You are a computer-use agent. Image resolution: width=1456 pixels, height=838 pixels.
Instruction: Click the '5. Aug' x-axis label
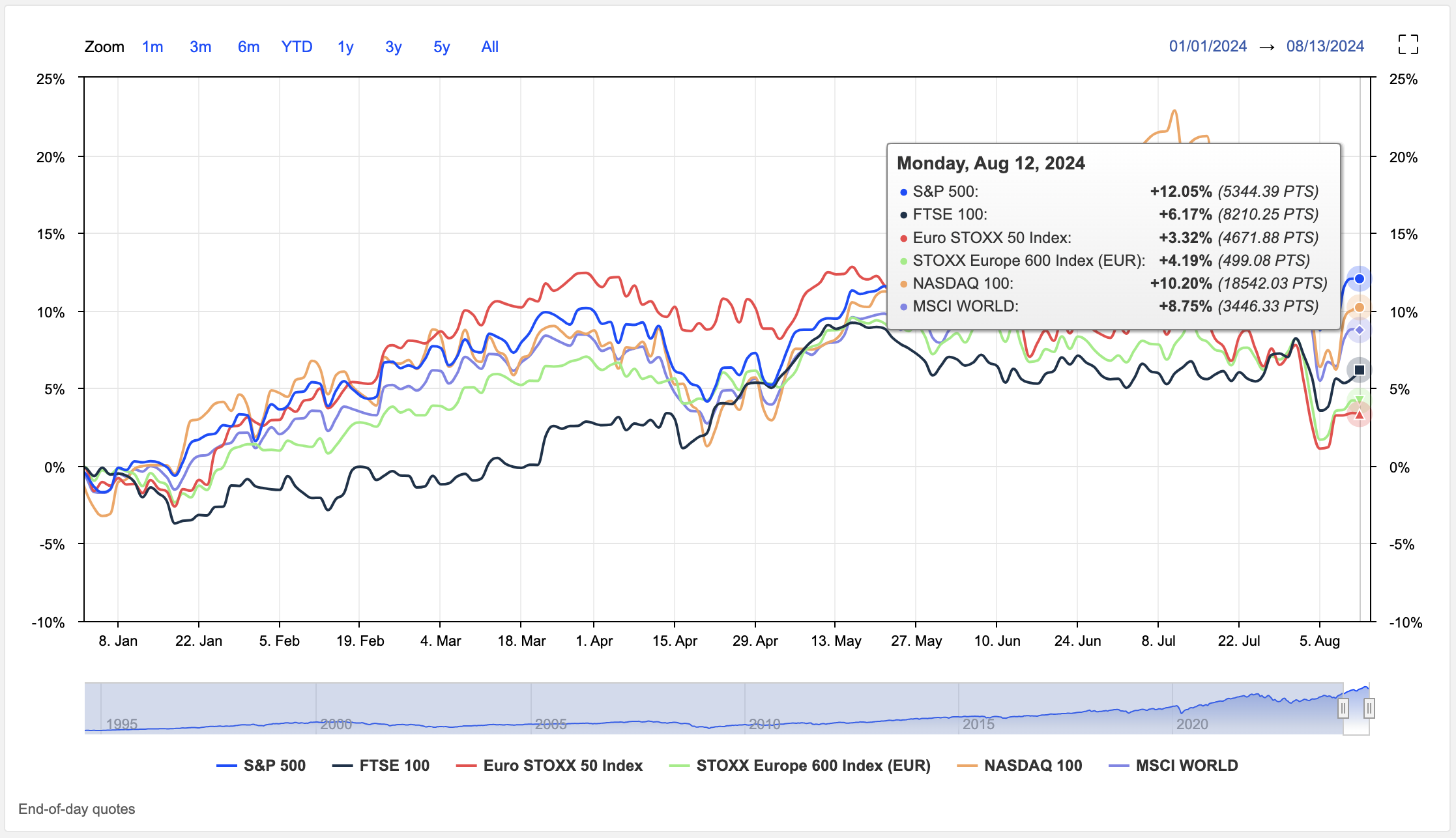point(1320,641)
